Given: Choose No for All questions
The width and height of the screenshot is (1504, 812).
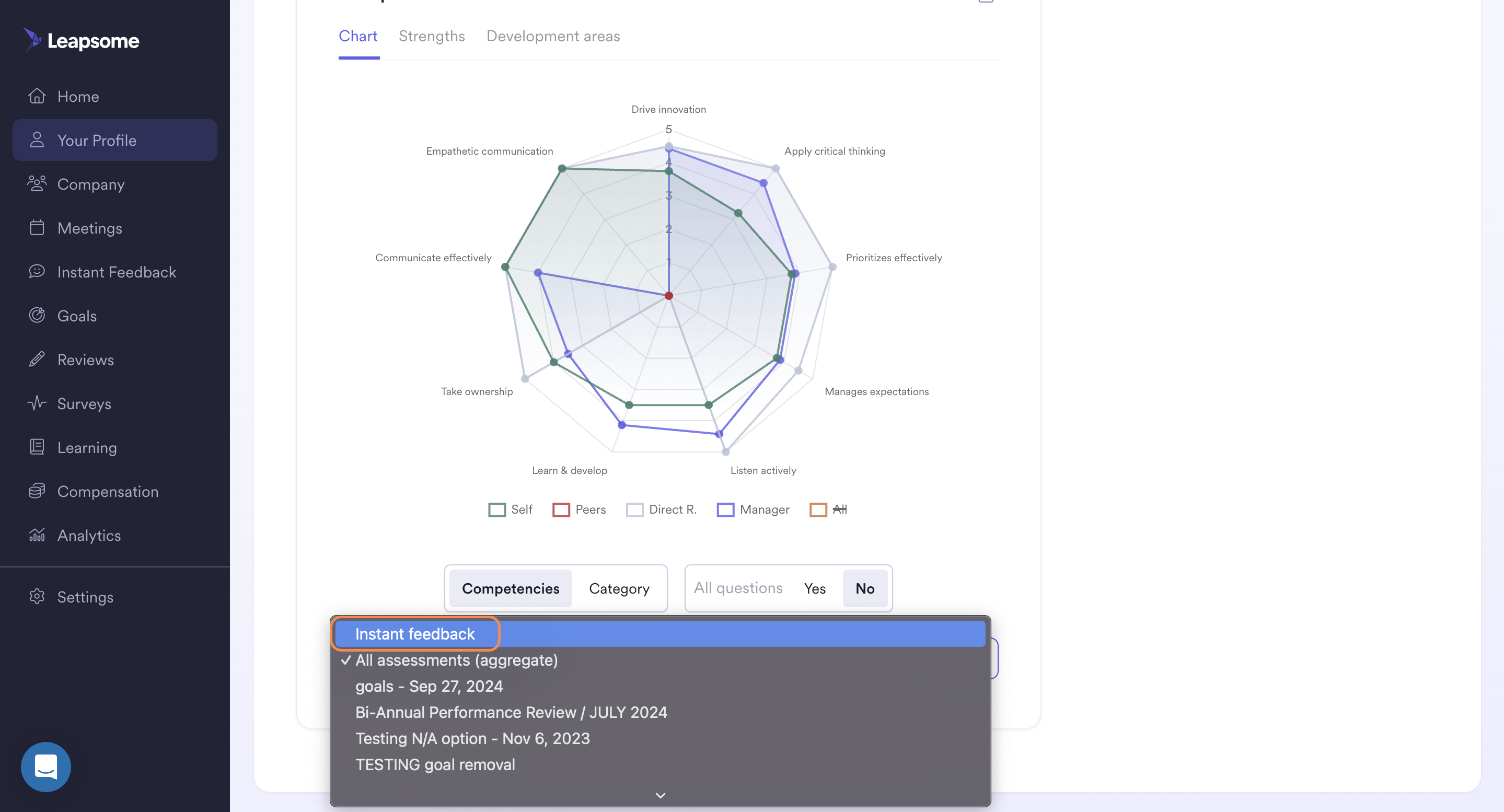Looking at the screenshot, I should [865, 588].
